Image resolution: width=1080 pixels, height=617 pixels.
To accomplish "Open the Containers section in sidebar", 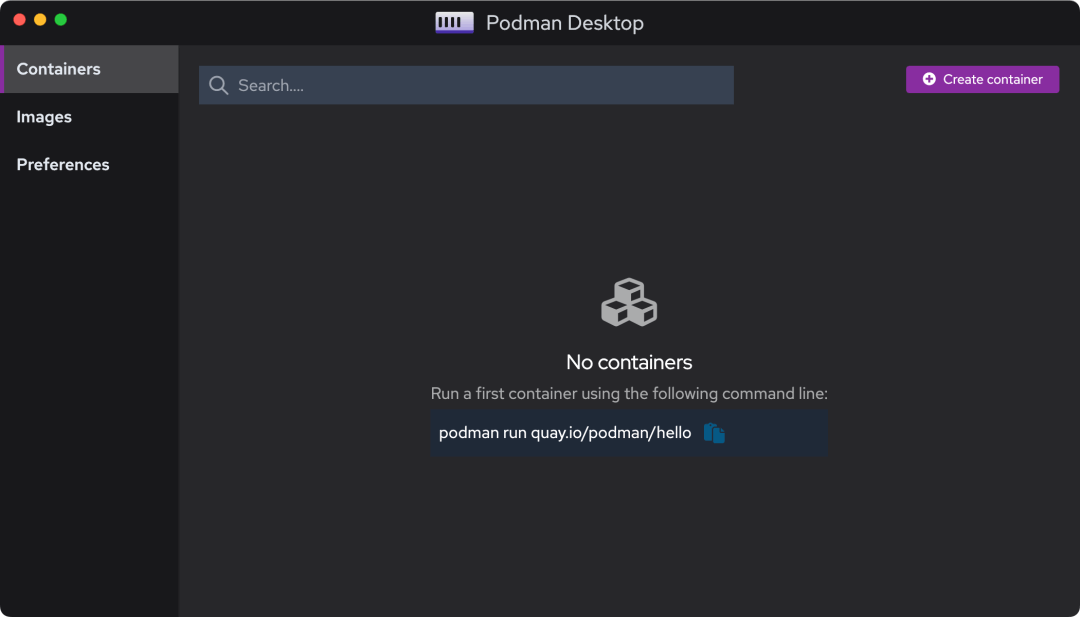I will 90,69.
